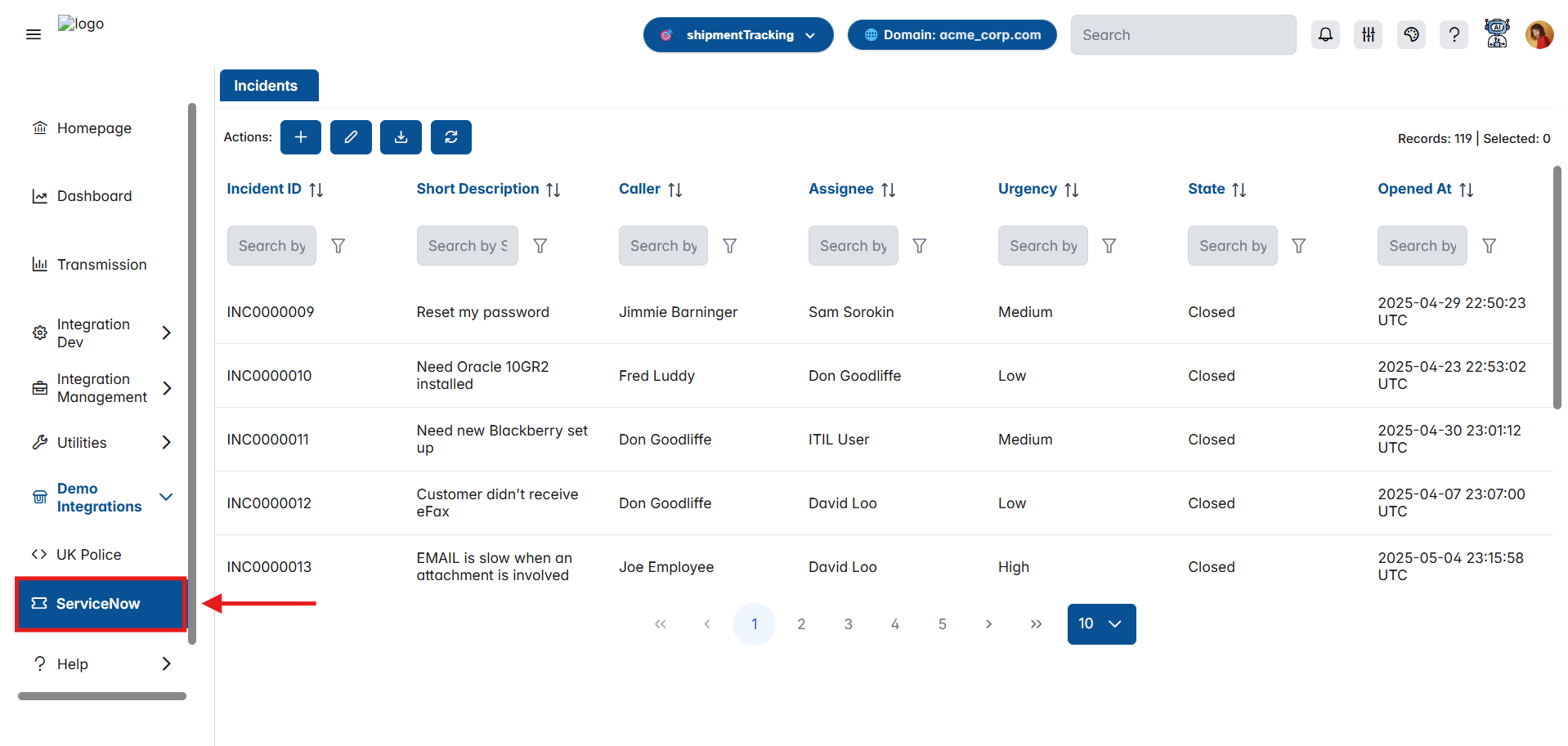Open the filter for Short Description column

tap(540, 245)
